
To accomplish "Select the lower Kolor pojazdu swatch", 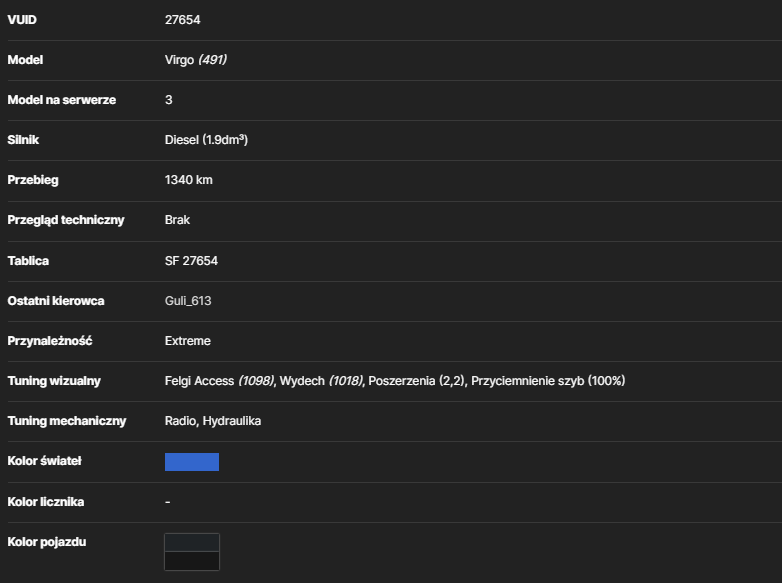I will click(192, 561).
